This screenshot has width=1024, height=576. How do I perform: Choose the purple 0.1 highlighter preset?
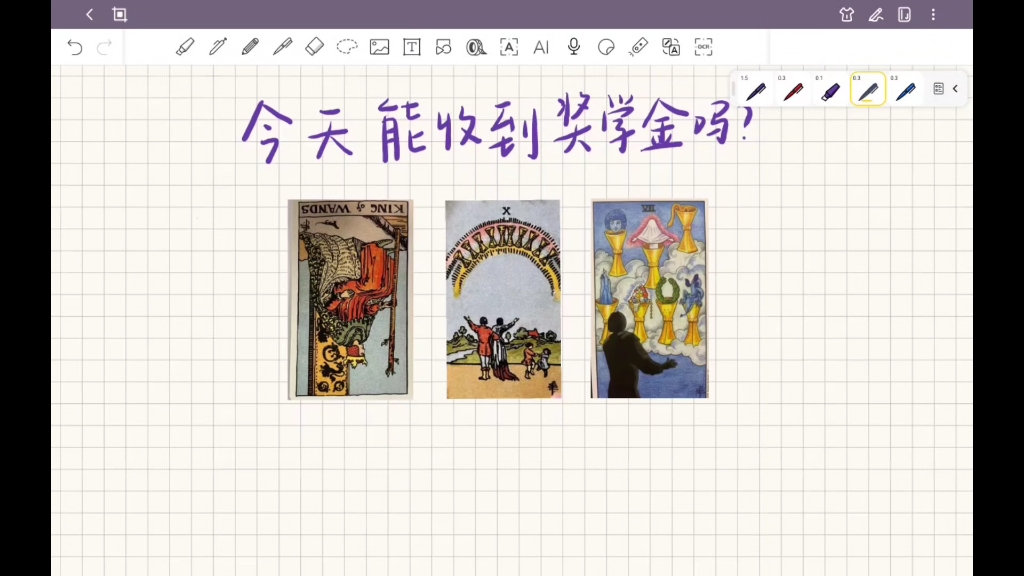(x=830, y=89)
